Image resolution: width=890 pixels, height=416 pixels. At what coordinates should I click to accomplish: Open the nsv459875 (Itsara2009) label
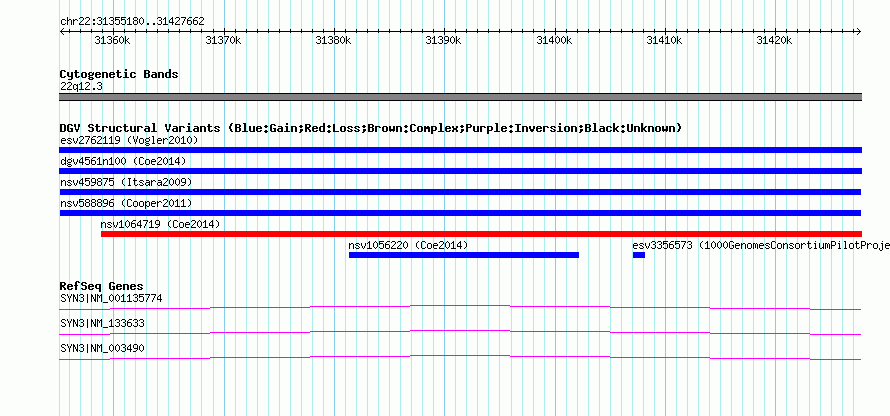126,182
